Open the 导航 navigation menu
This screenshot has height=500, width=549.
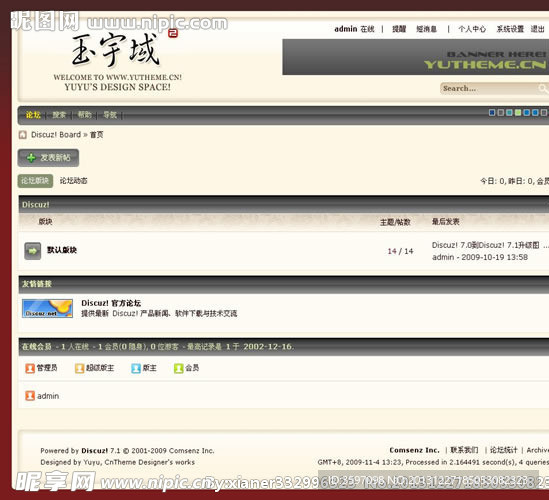click(110, 115)
